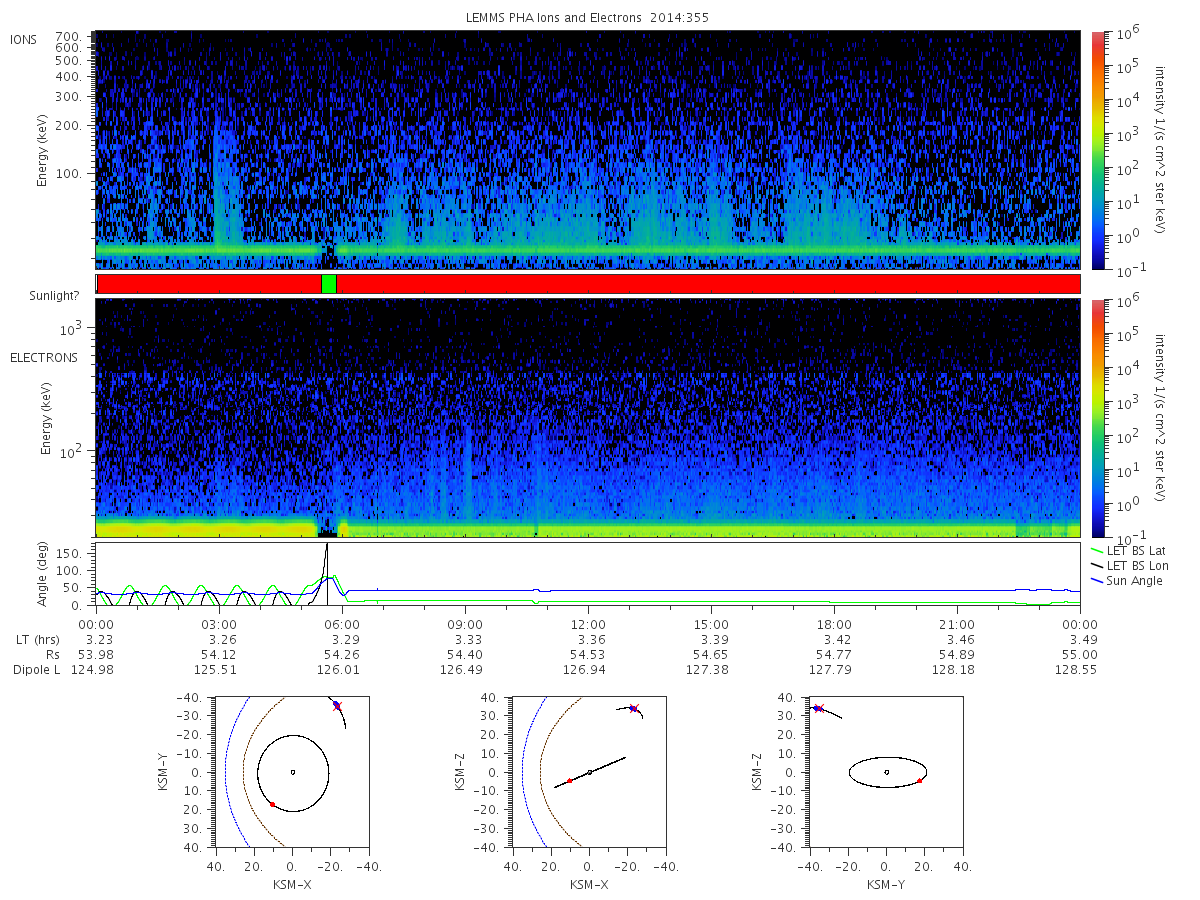Click the spacecraft marker in KSM-X KSM-Z plot
The height and width of the screenshot is (900, 1200).
(x=633, y=708)
